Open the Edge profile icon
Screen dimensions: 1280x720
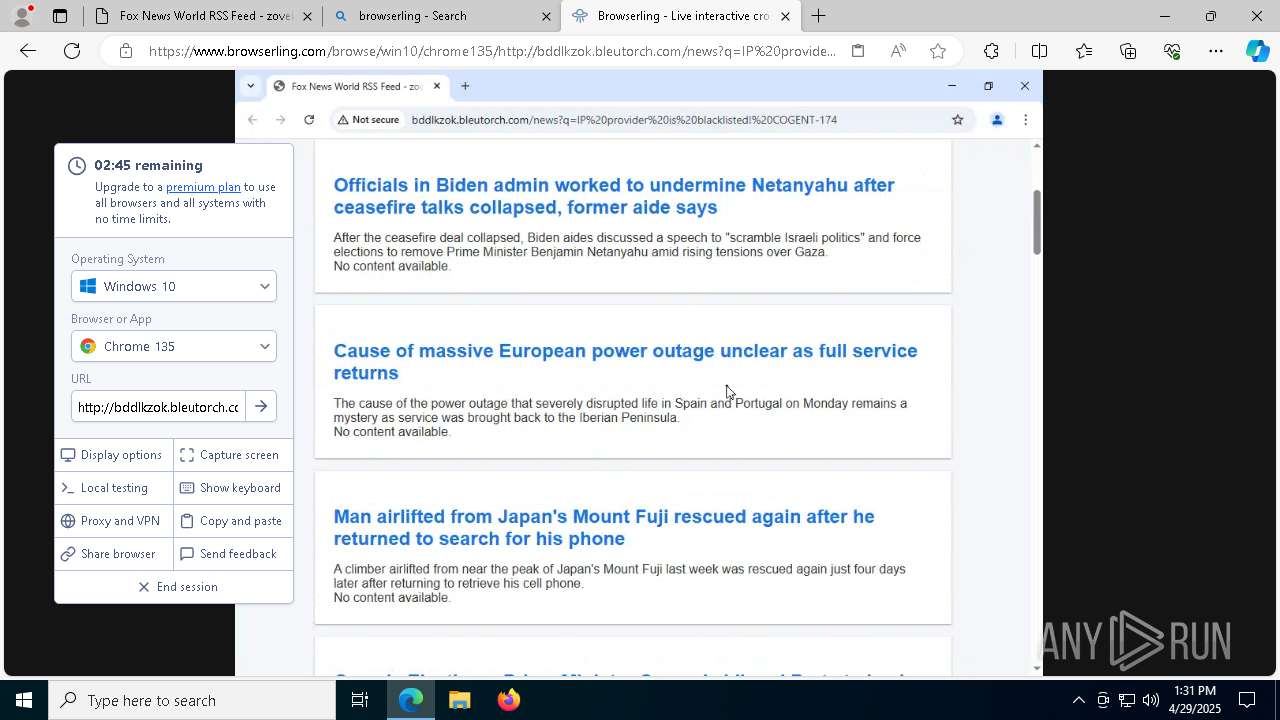click(21, 16)
